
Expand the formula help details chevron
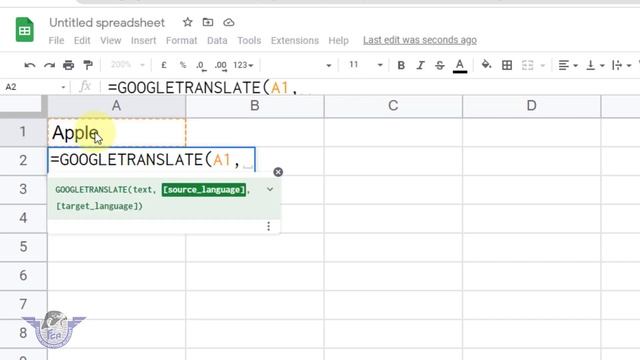(270, 189)
